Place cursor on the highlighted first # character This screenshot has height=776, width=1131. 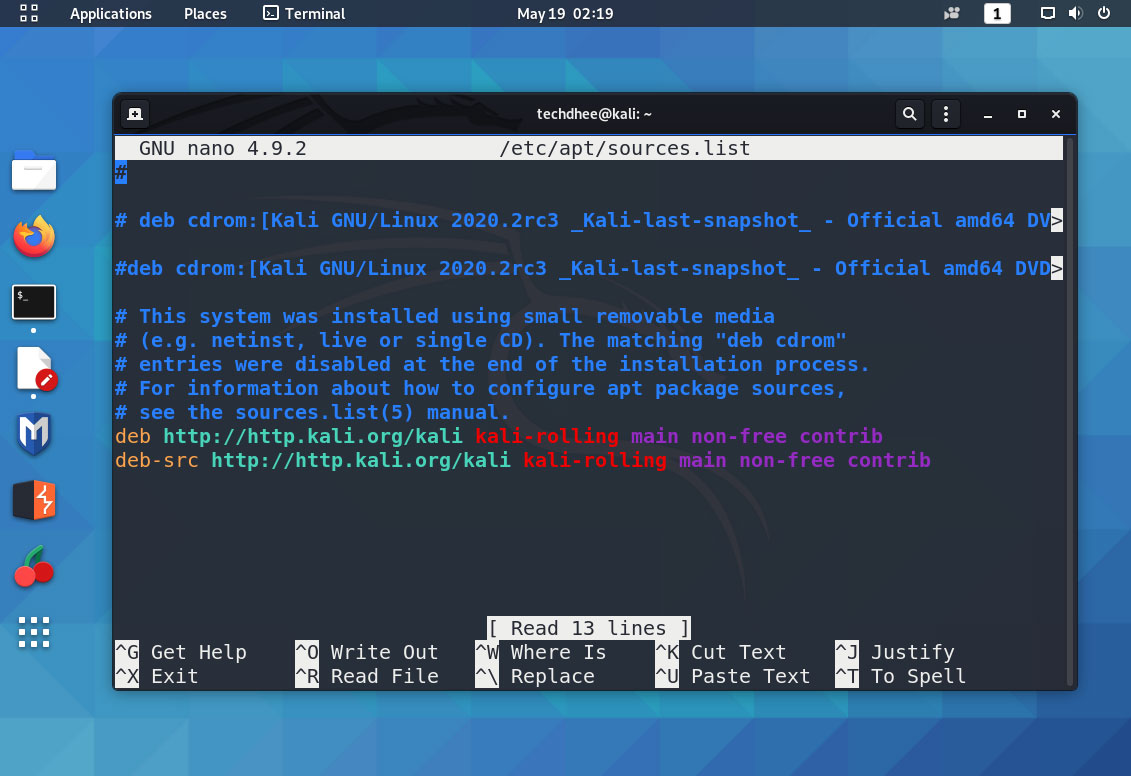[x=121, y=172]
